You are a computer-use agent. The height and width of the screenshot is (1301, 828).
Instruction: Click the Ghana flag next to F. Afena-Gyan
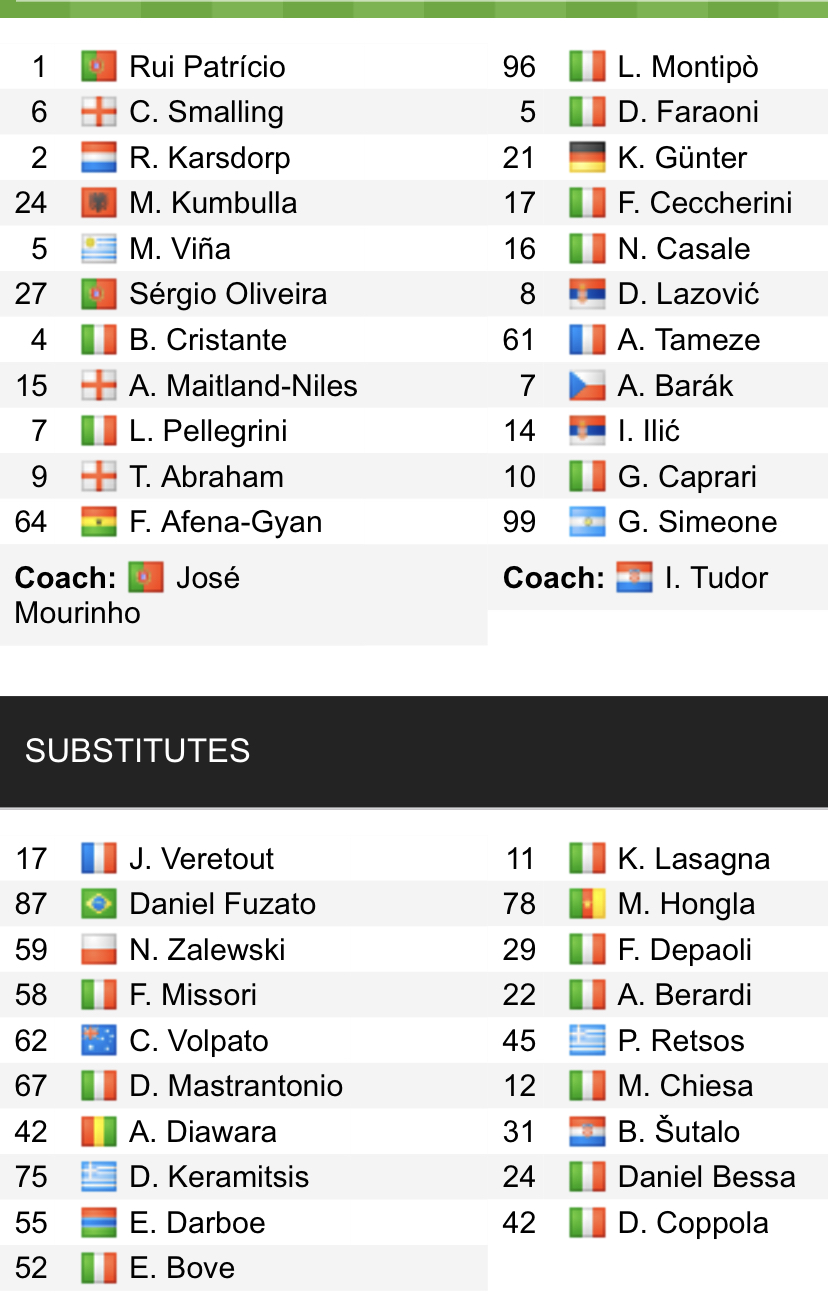click(99, 522)
